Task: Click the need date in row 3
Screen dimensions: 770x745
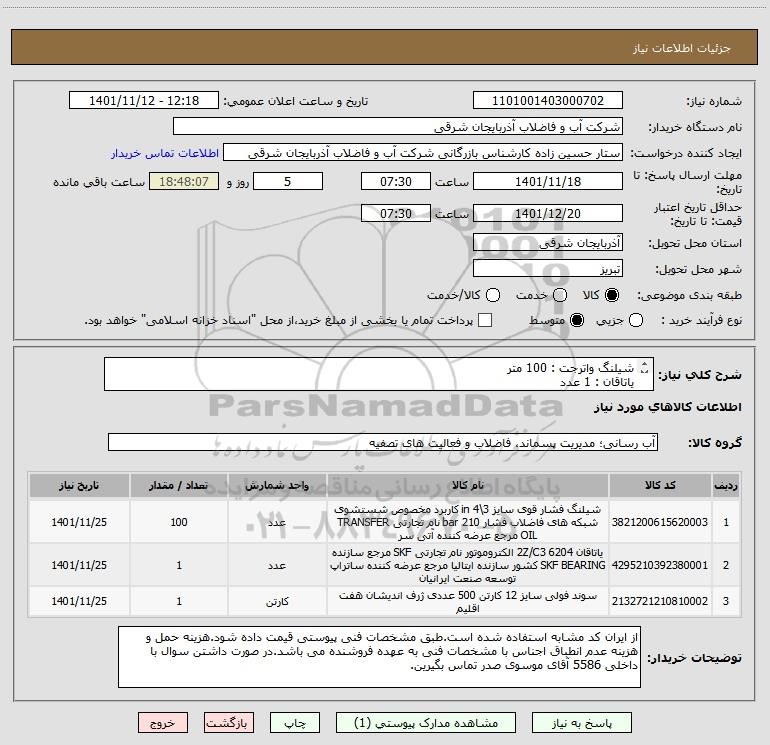Action: coord(79,602)
